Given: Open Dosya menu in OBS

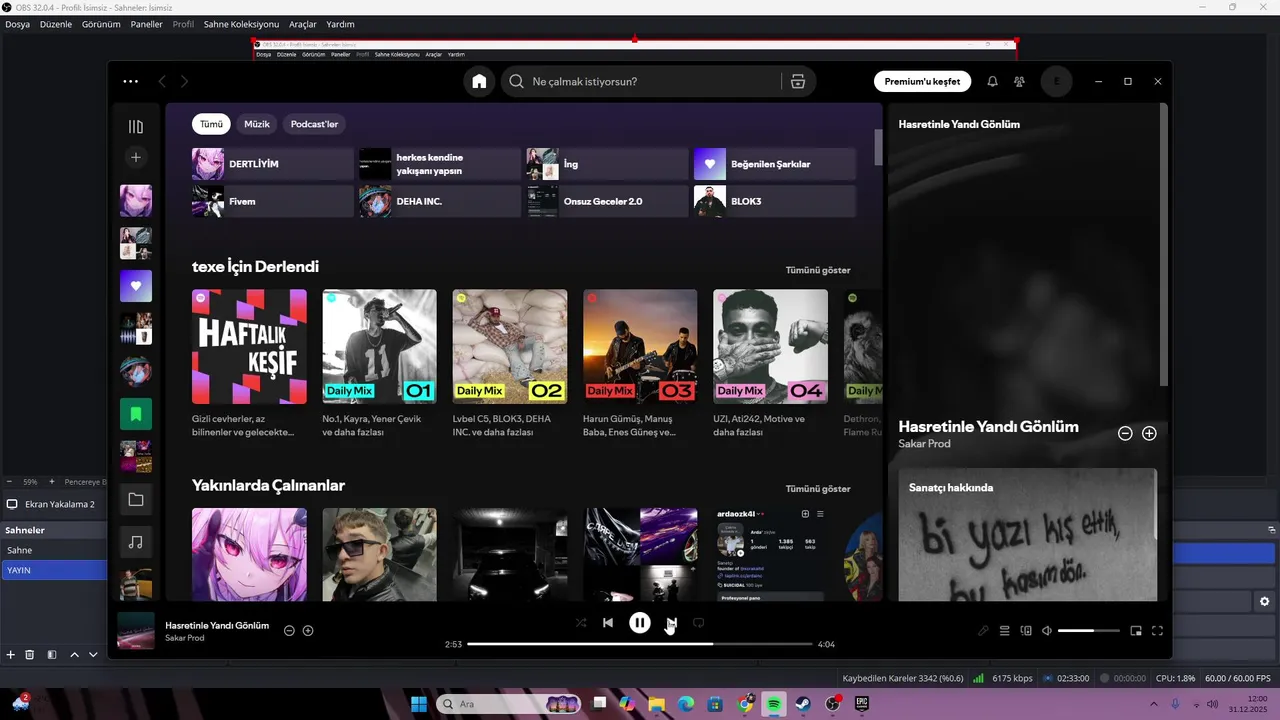Looking at the screenshot, I should [18, 24].
